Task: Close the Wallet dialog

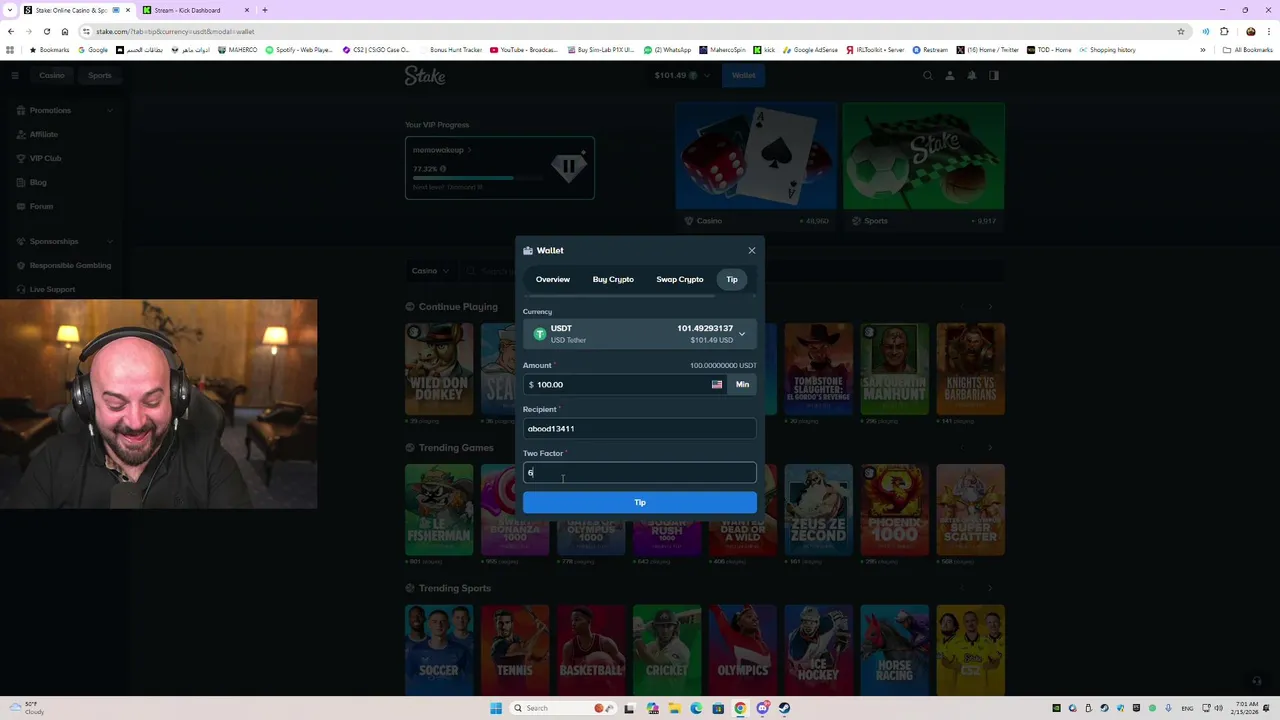Action: click(752, 251)
